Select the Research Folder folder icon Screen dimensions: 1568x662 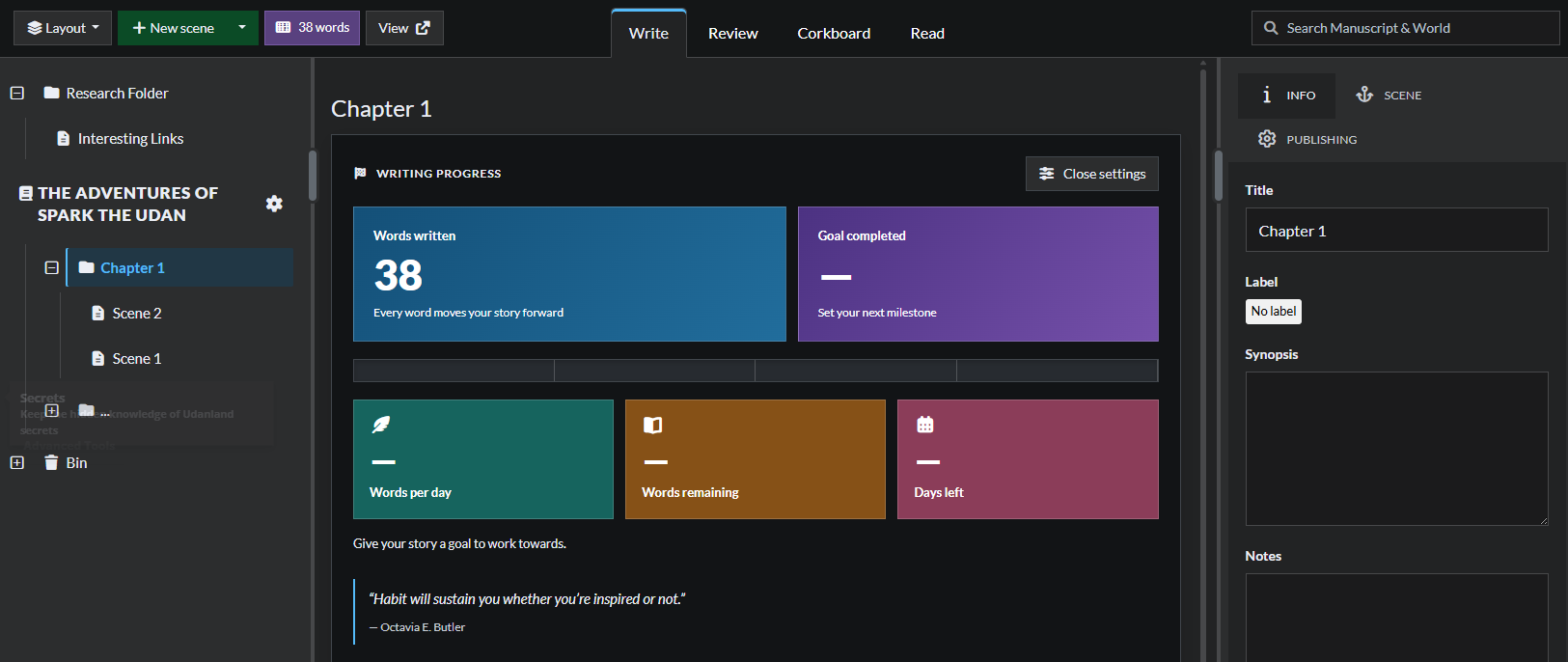click(52, 94)
